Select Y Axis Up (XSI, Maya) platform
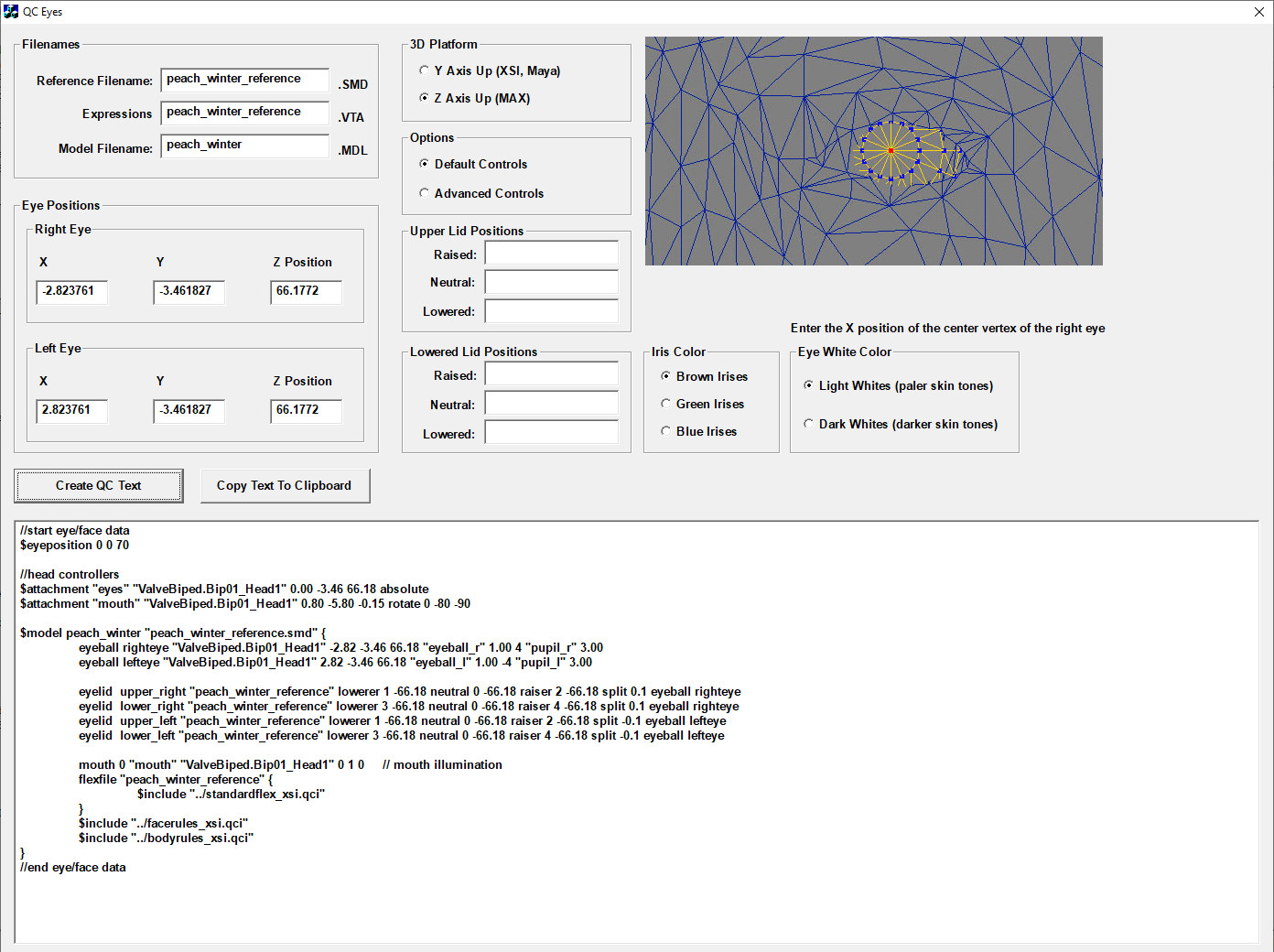Viewport: 1274px width, 952px height. coord(425,70)
